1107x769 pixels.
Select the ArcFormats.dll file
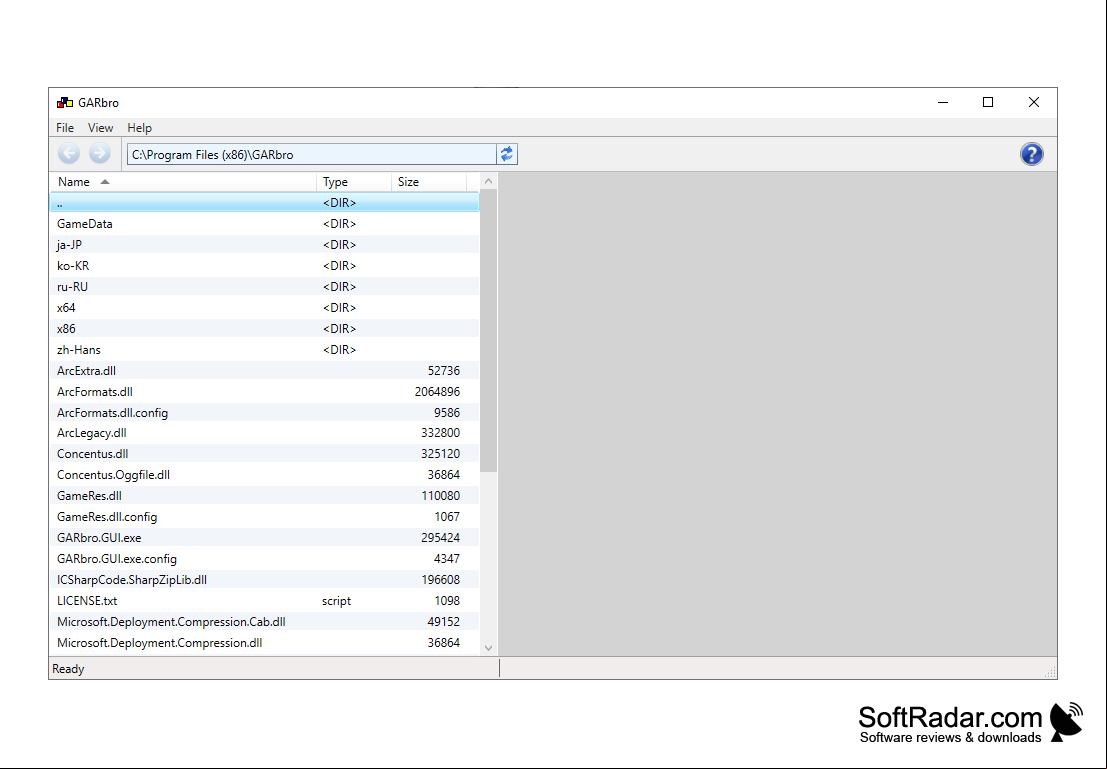[x=265, y=391]
